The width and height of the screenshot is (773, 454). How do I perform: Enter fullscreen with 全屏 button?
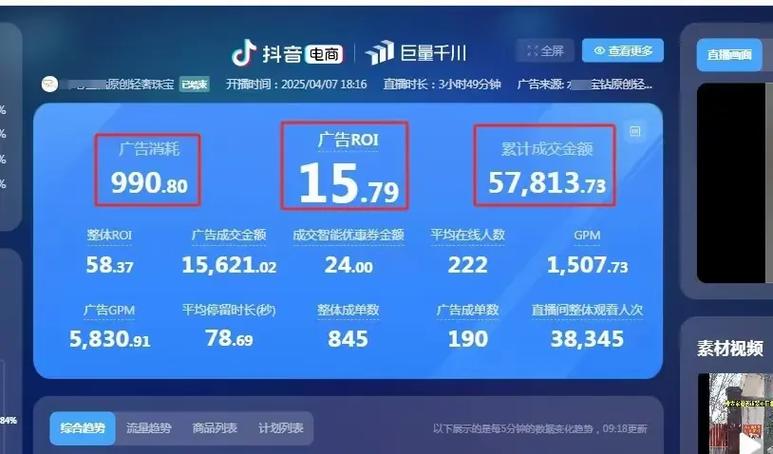pyautogui.click(x=545, y=51)
